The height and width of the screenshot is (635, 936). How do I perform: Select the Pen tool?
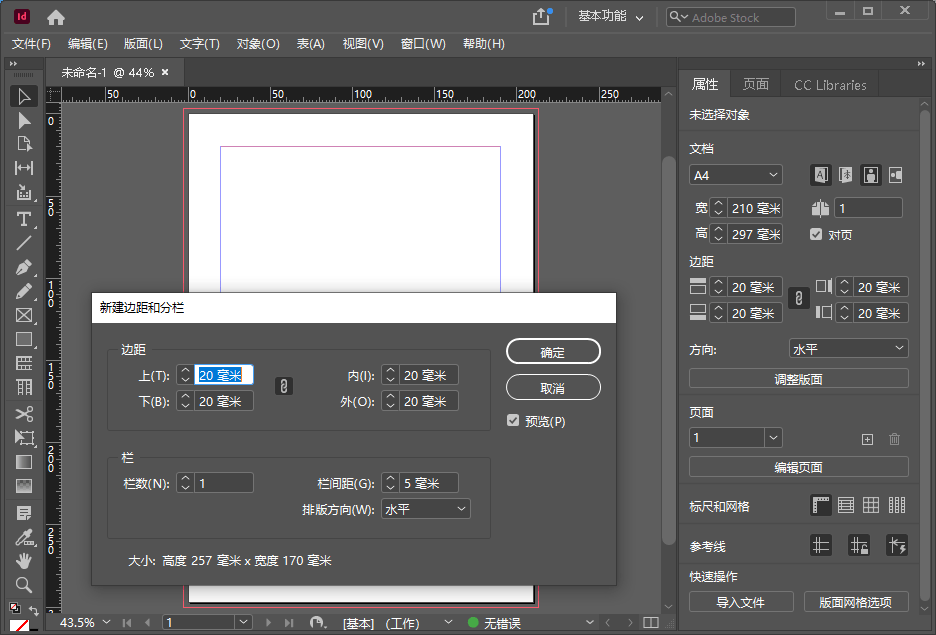pyautogui.click(x=24, y=267)
